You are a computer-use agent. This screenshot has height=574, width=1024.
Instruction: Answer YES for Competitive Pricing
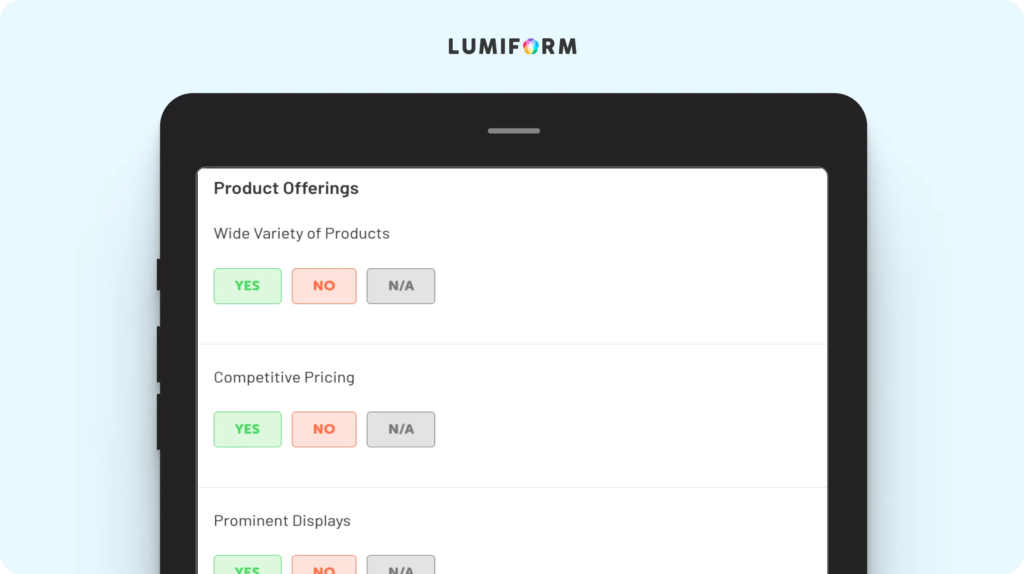247,429
